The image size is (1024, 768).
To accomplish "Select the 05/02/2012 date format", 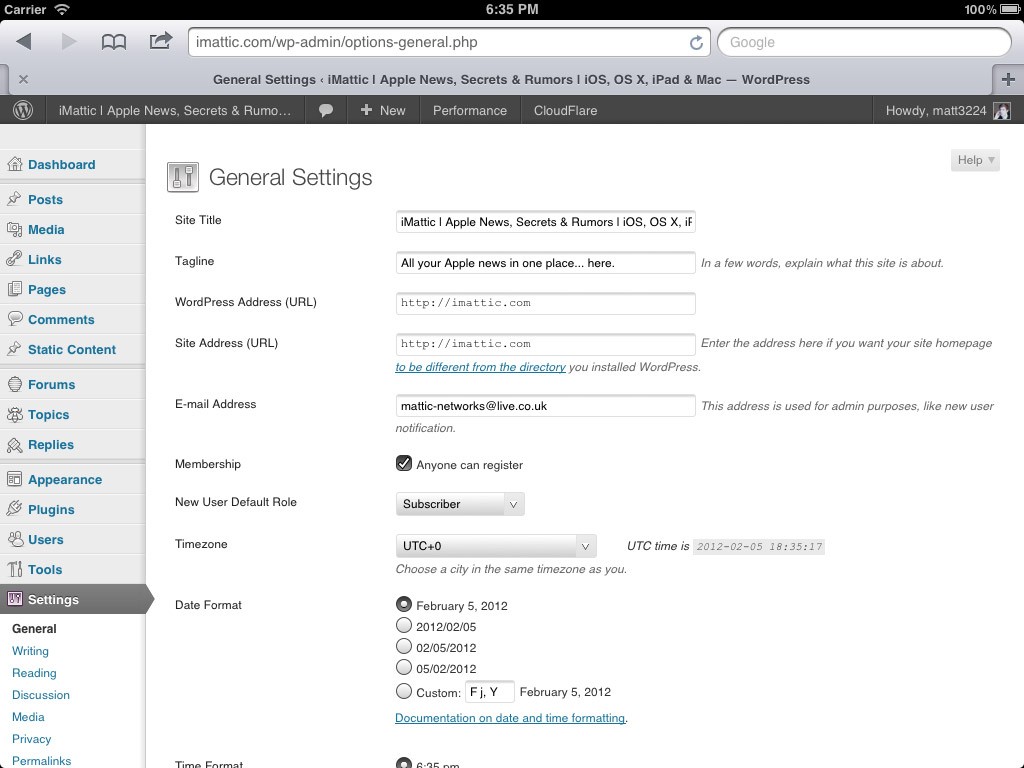I will (x=404, y=667).
